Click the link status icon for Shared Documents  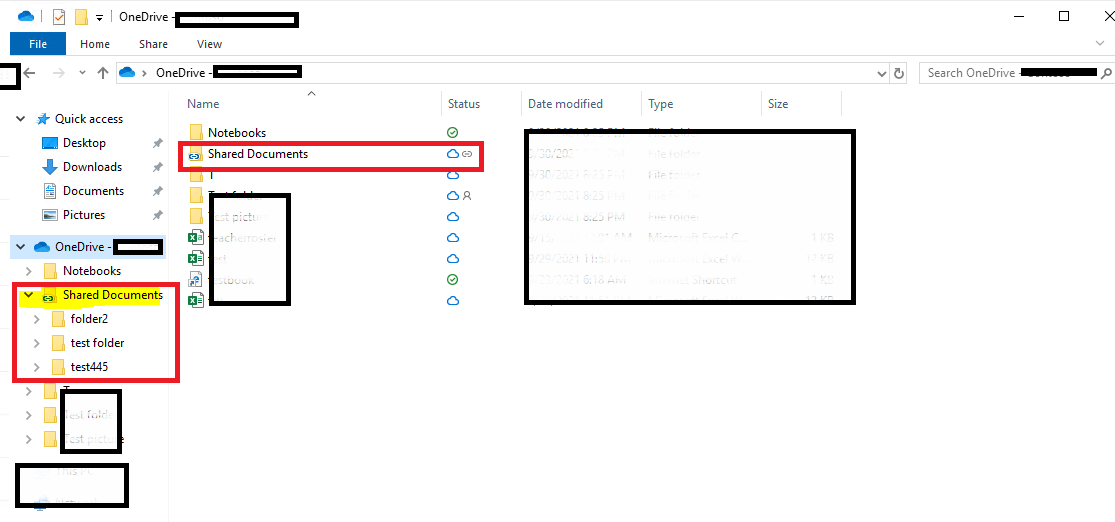pos(467,154)
